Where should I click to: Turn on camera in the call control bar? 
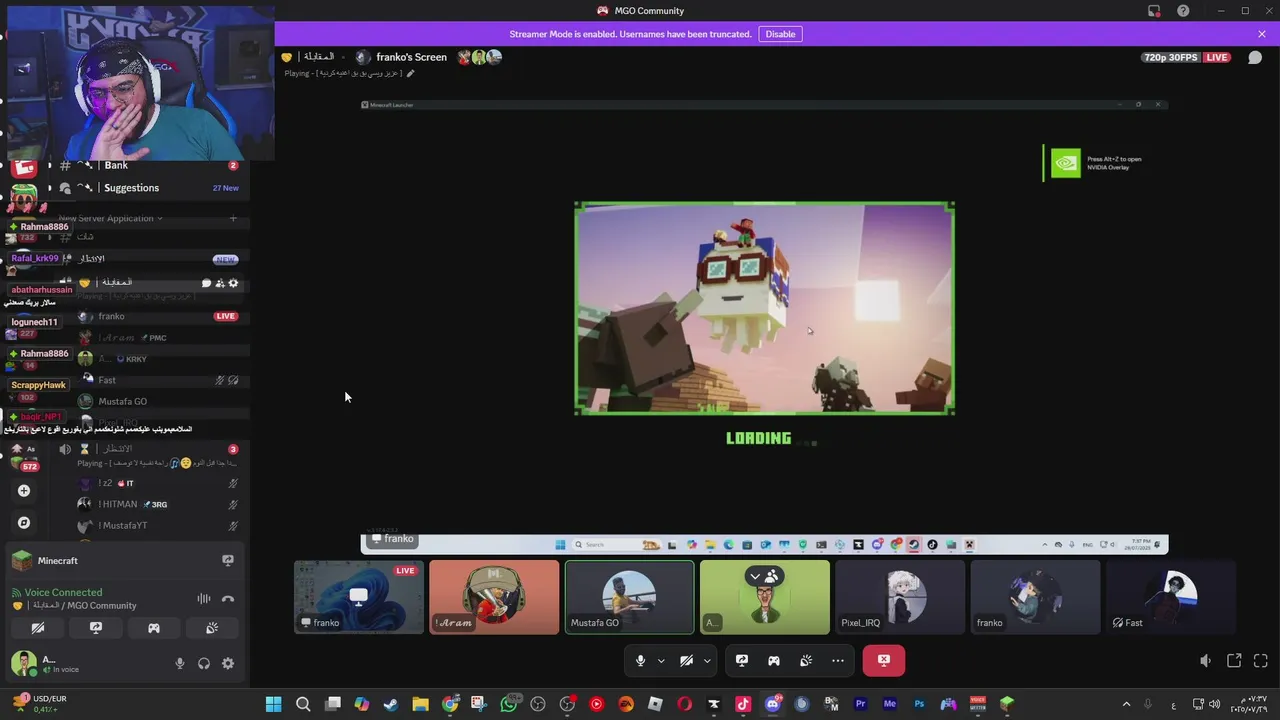[x=687, y=661]
